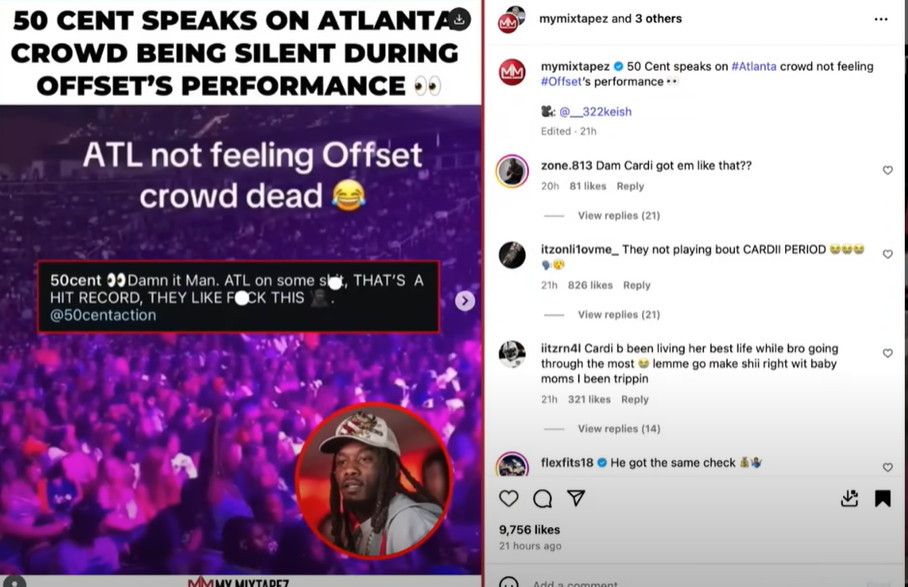Open the comment bubble icon
The width and height of the screenshot is (908, 587).
pyautogui.click(x=543, y=498)
